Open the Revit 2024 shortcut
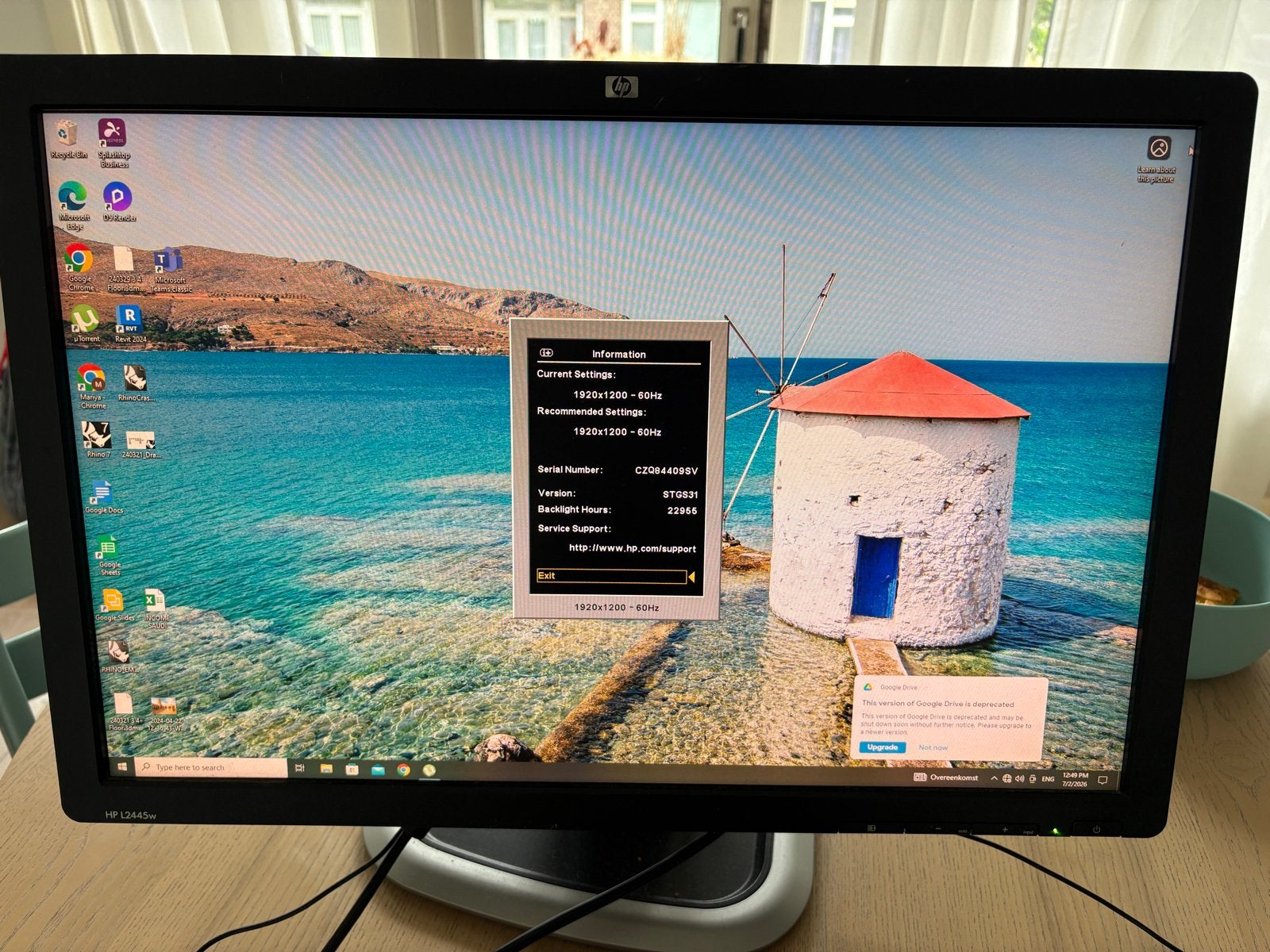This screenshot has width=1270, height=952. point(129,324)
